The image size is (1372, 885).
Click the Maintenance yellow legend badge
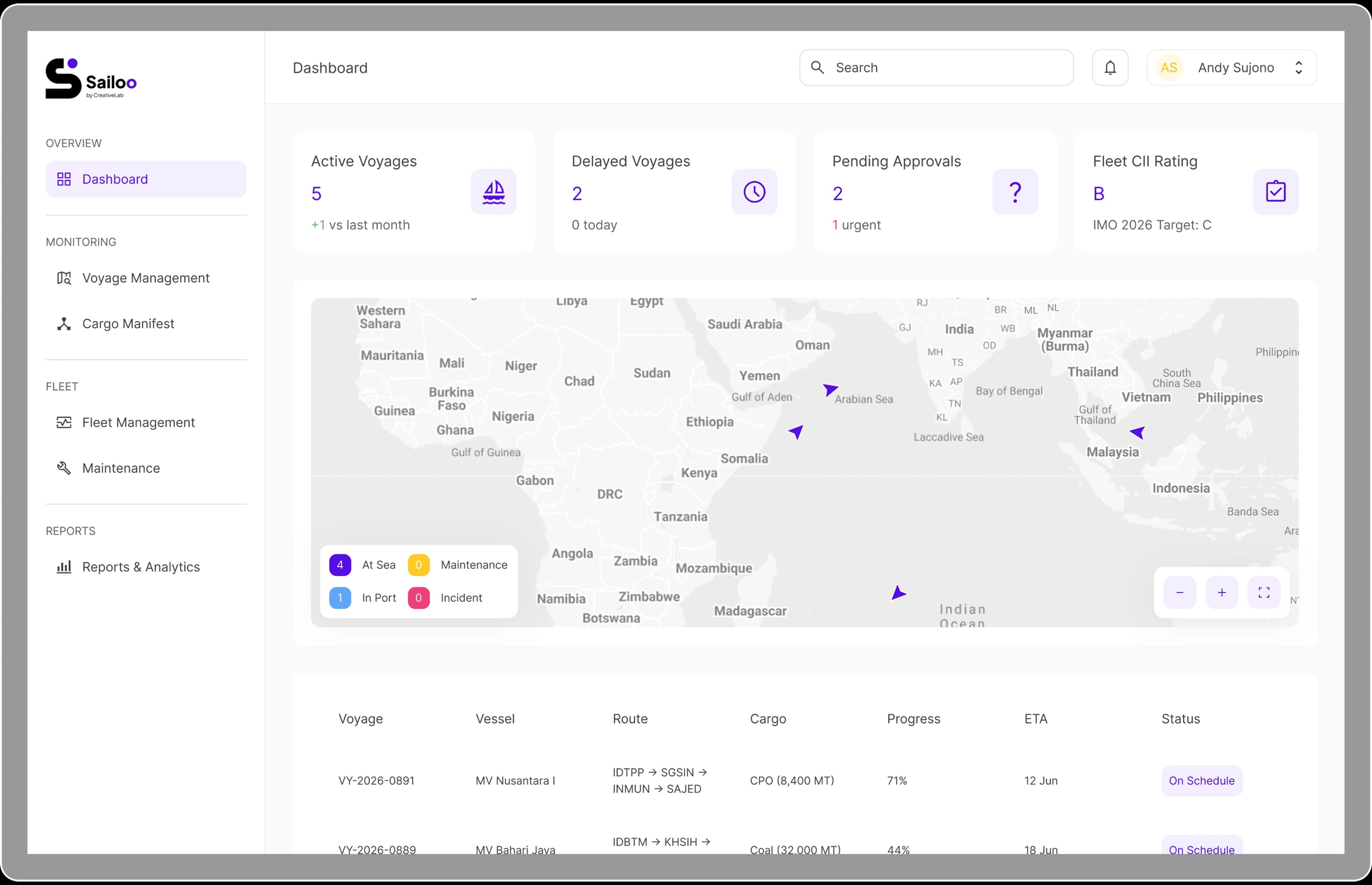pos(419,565)
